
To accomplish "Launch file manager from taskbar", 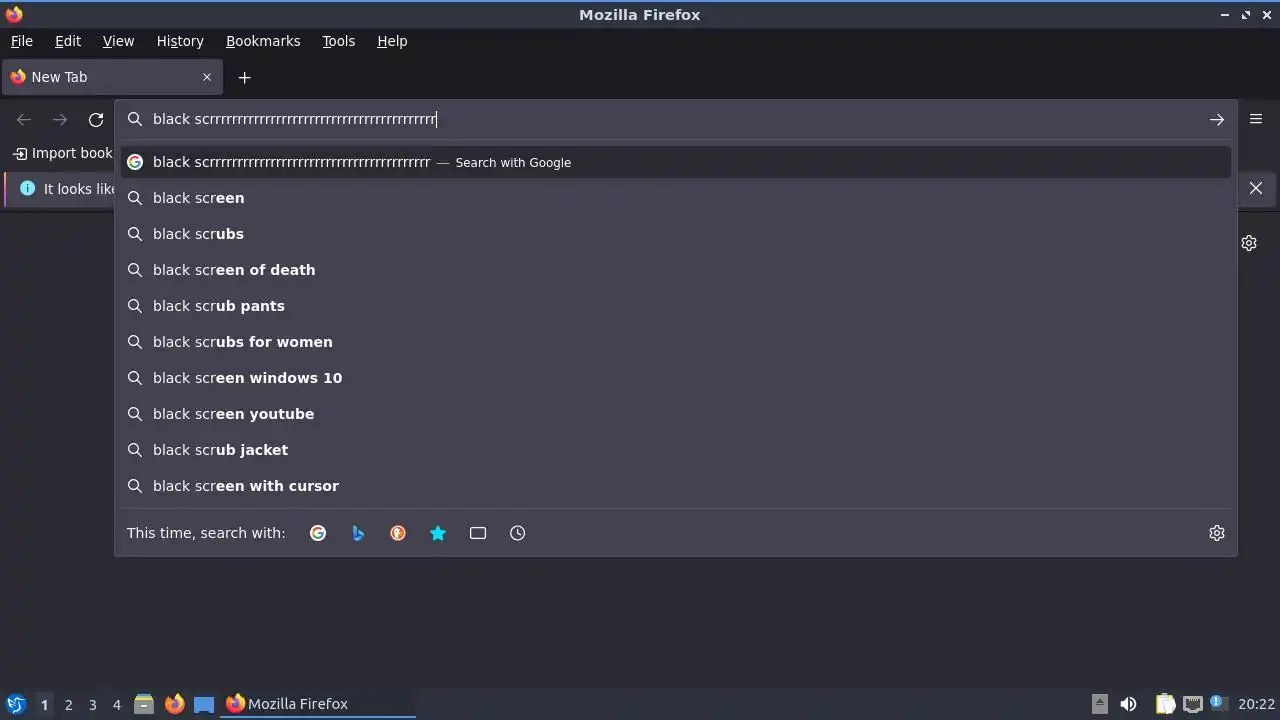I will [x=144, y=704].
